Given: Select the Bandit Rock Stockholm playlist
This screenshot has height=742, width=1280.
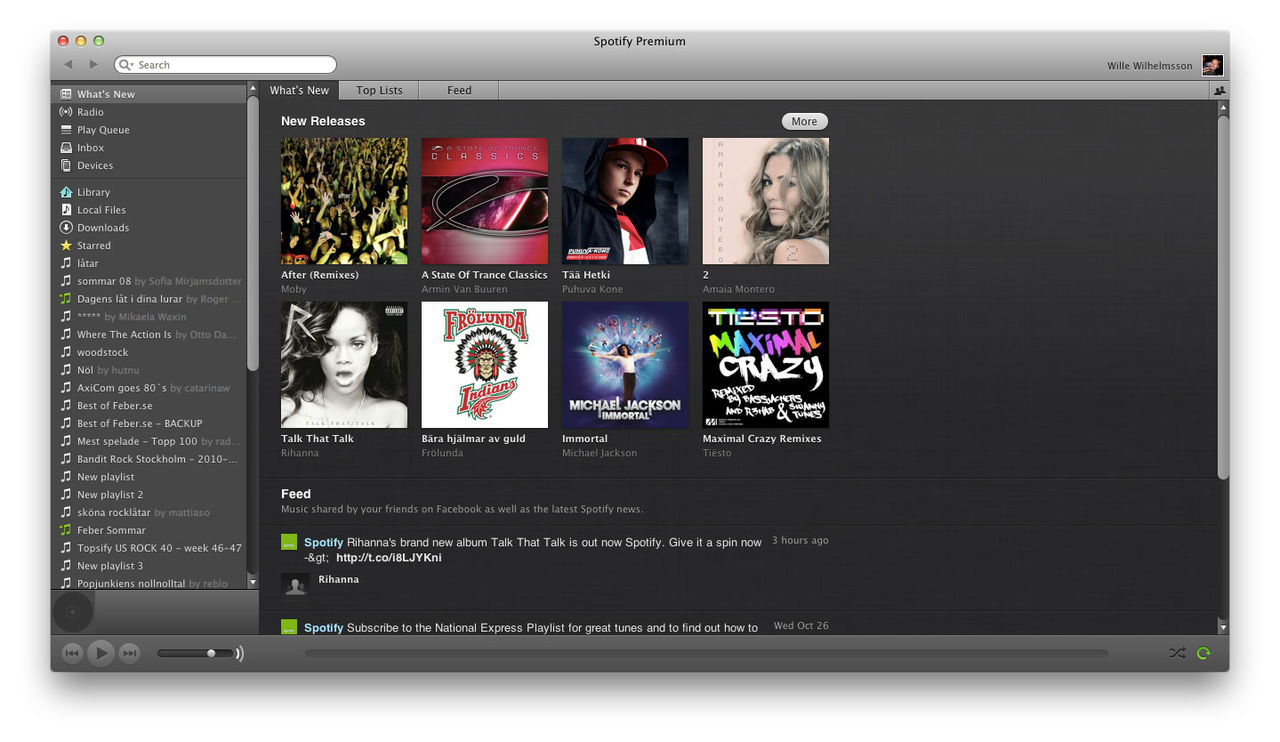Looking at the screenshot, I should (148, 460).
